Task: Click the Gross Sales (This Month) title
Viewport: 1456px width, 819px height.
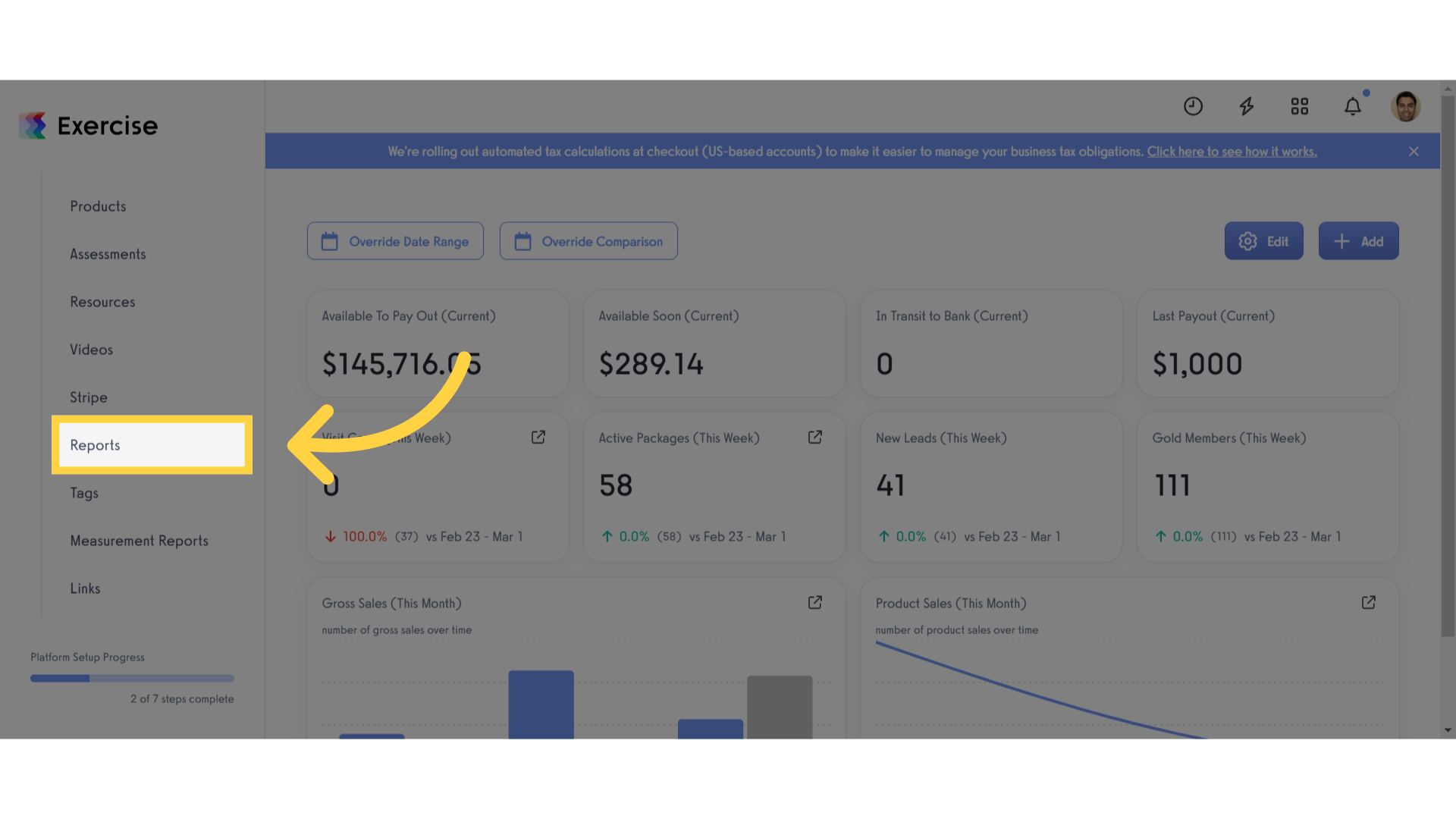Action: pos(391,604)
